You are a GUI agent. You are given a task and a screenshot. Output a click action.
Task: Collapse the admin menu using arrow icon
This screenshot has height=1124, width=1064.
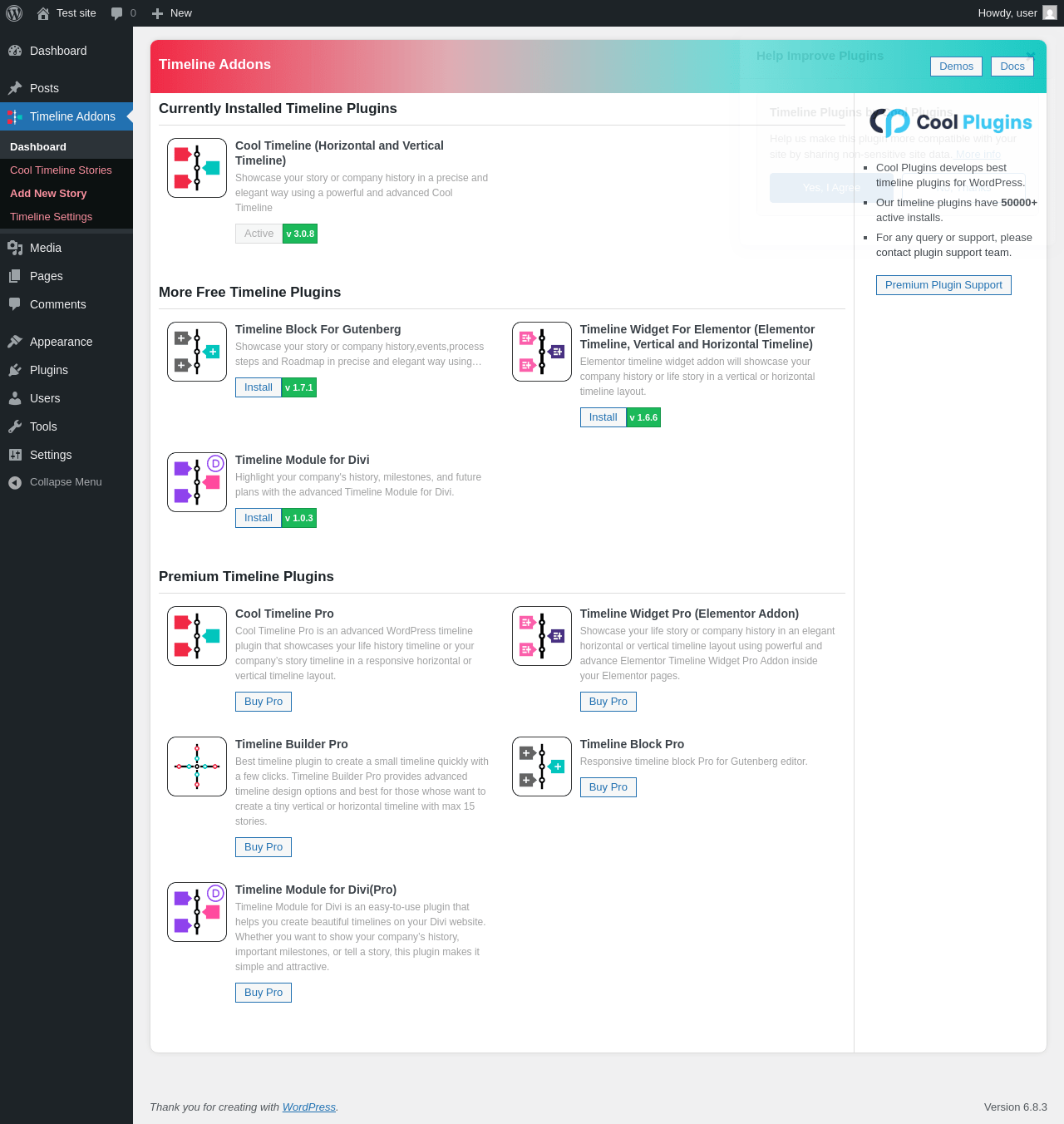coord(15,482)
